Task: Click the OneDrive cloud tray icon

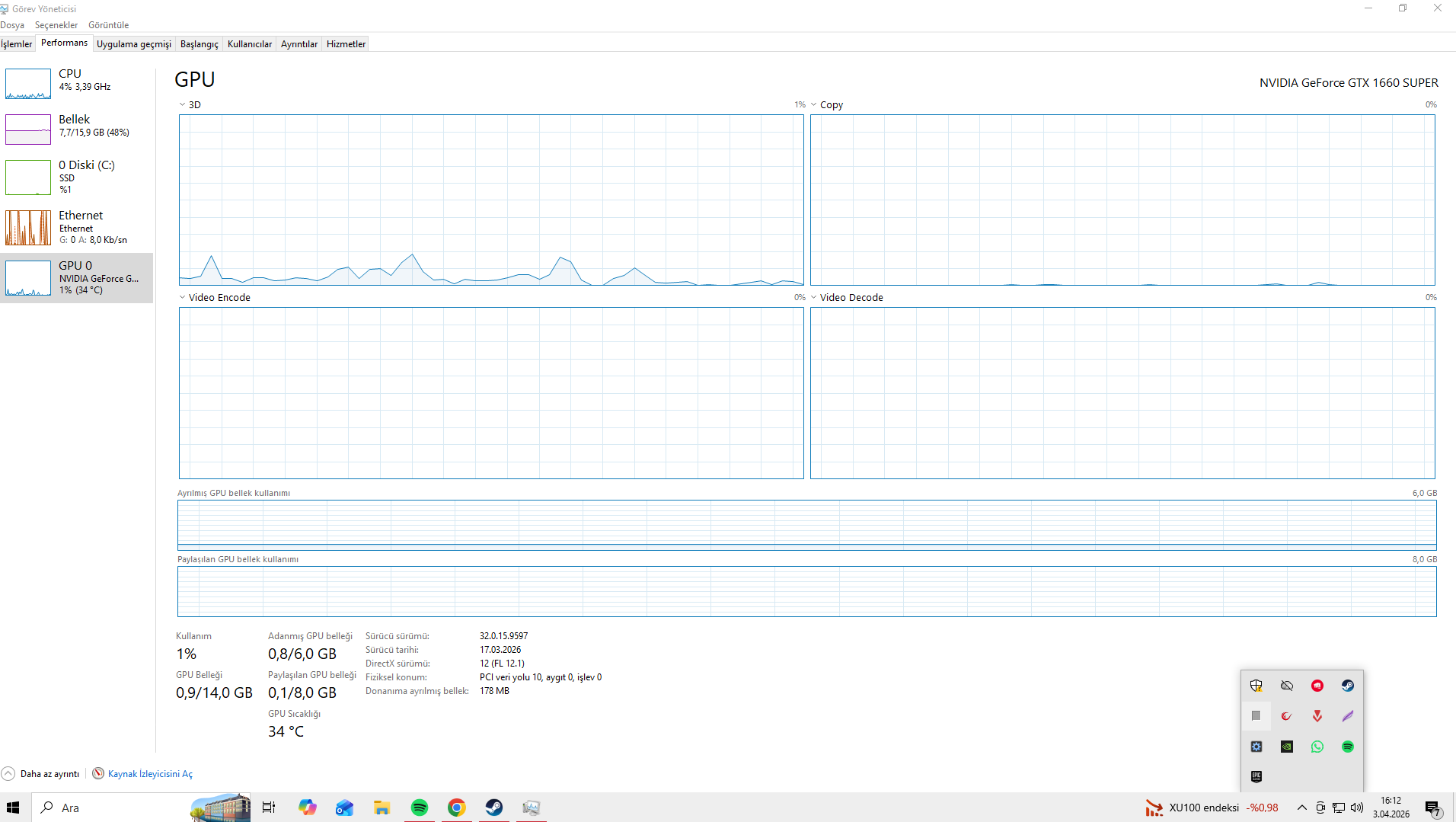Action: (1287, 686)
